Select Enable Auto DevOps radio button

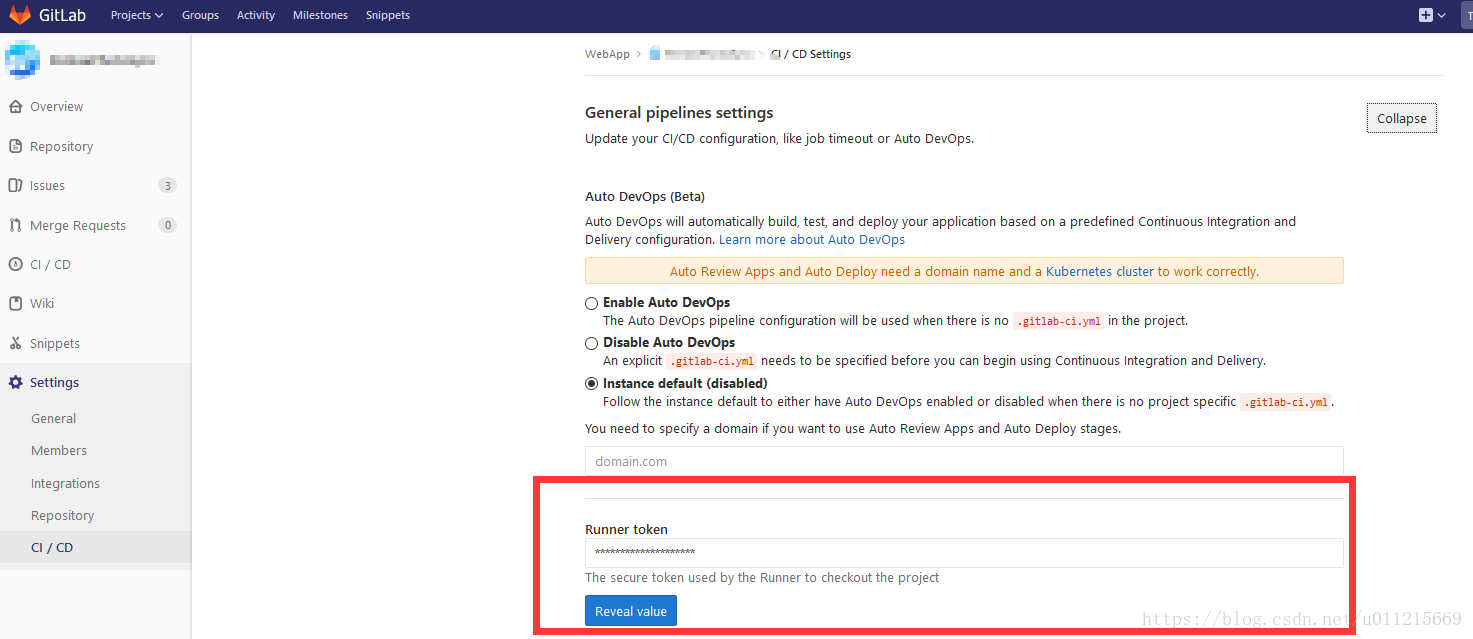click(x=592, y=303)
